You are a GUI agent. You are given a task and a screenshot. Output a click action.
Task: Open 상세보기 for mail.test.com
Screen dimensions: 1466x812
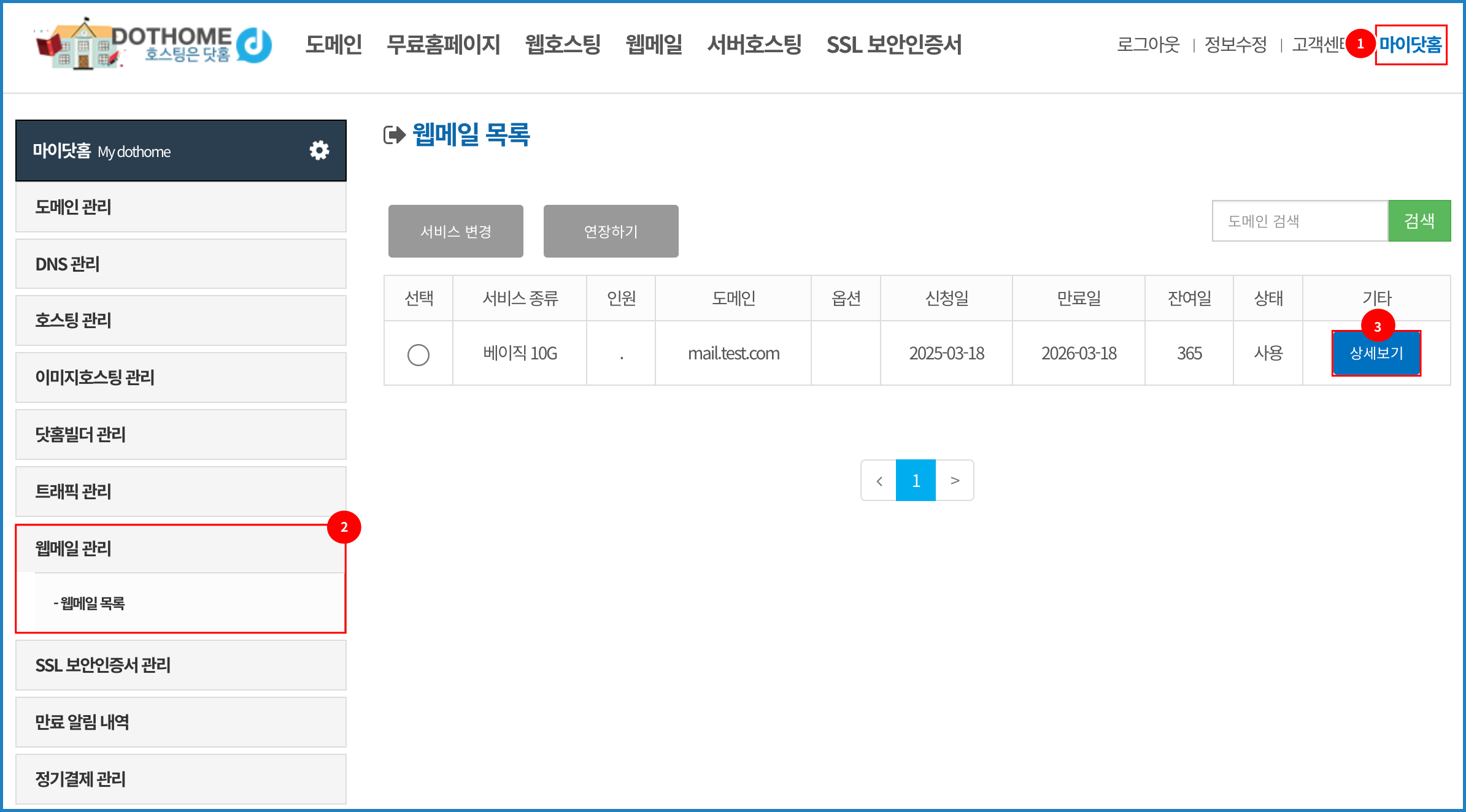click(1376, 353)
